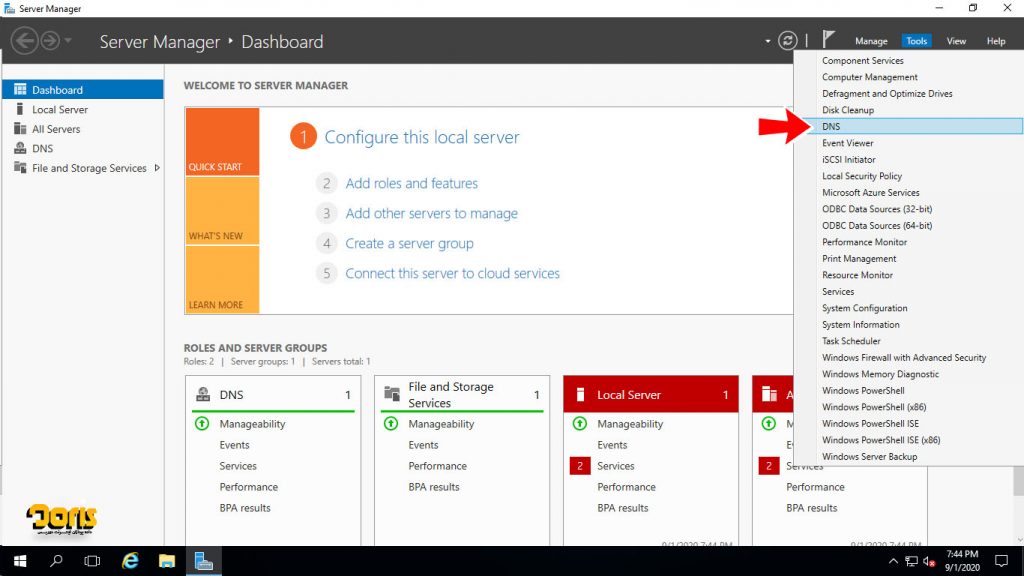The image size is (1024, 576).
Task: Click the File and Storage Services sidebar icon
Action: click(x=20, y=168)
